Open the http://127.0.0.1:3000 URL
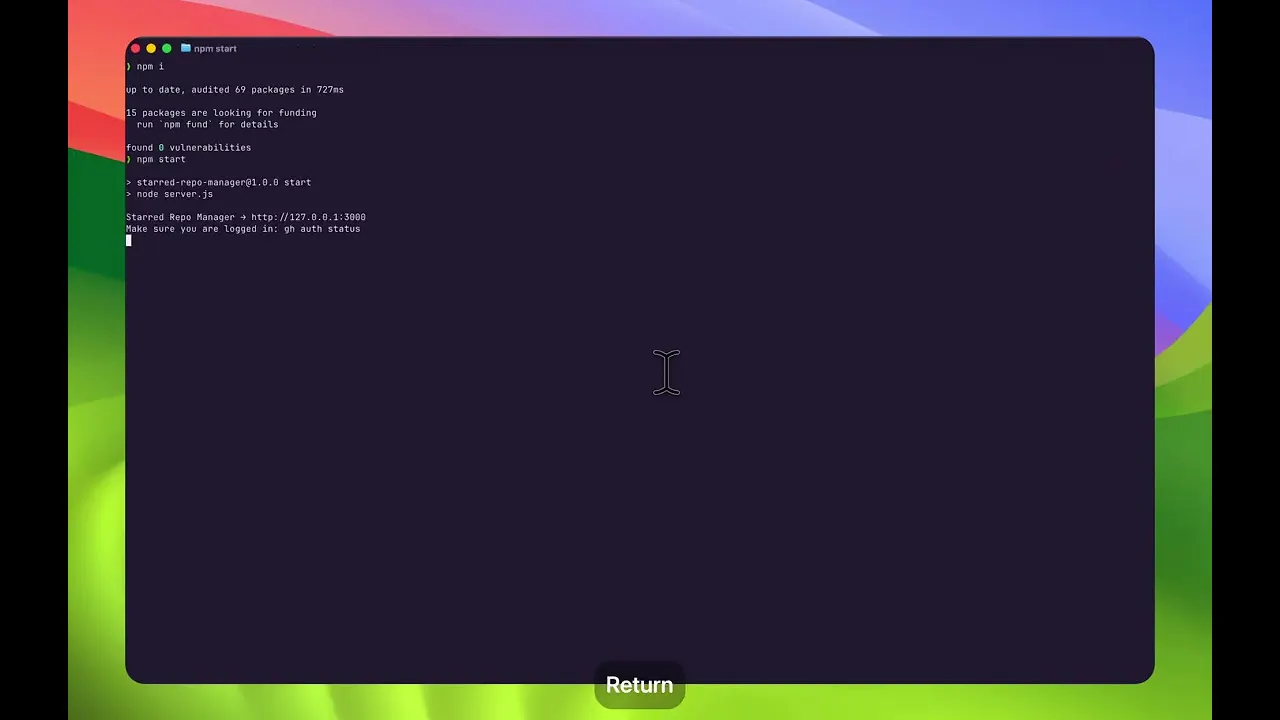Viewport: 1280px width, 720px height. click(308, 217)
